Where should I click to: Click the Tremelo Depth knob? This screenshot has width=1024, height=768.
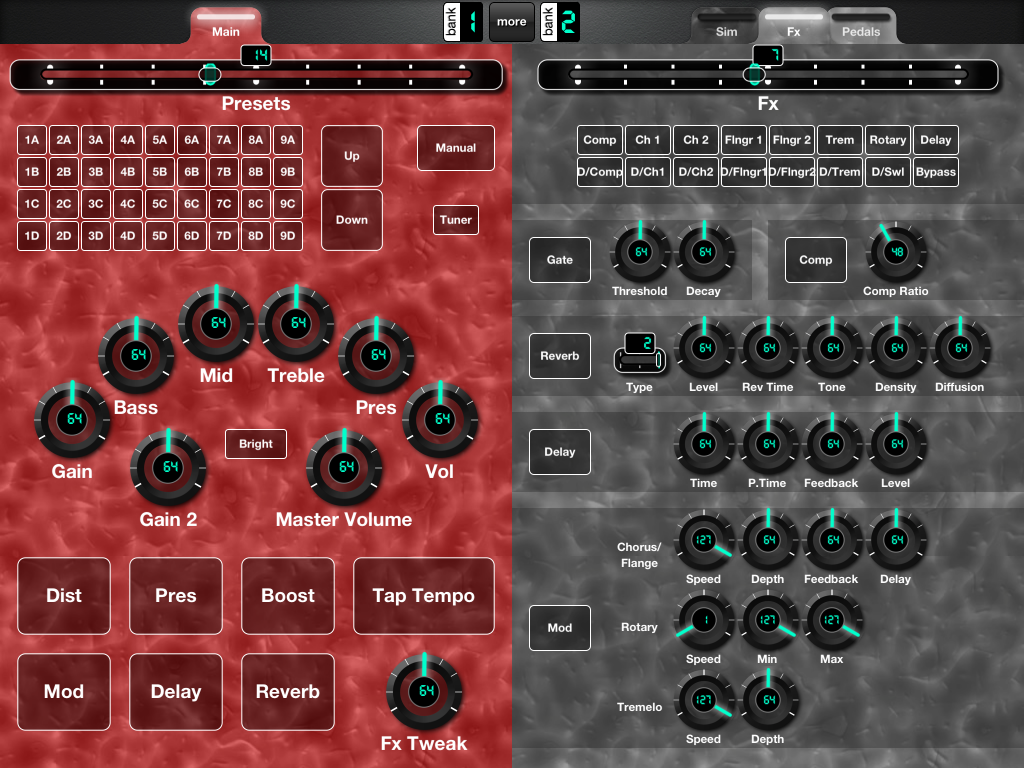[x=768, y=700]
